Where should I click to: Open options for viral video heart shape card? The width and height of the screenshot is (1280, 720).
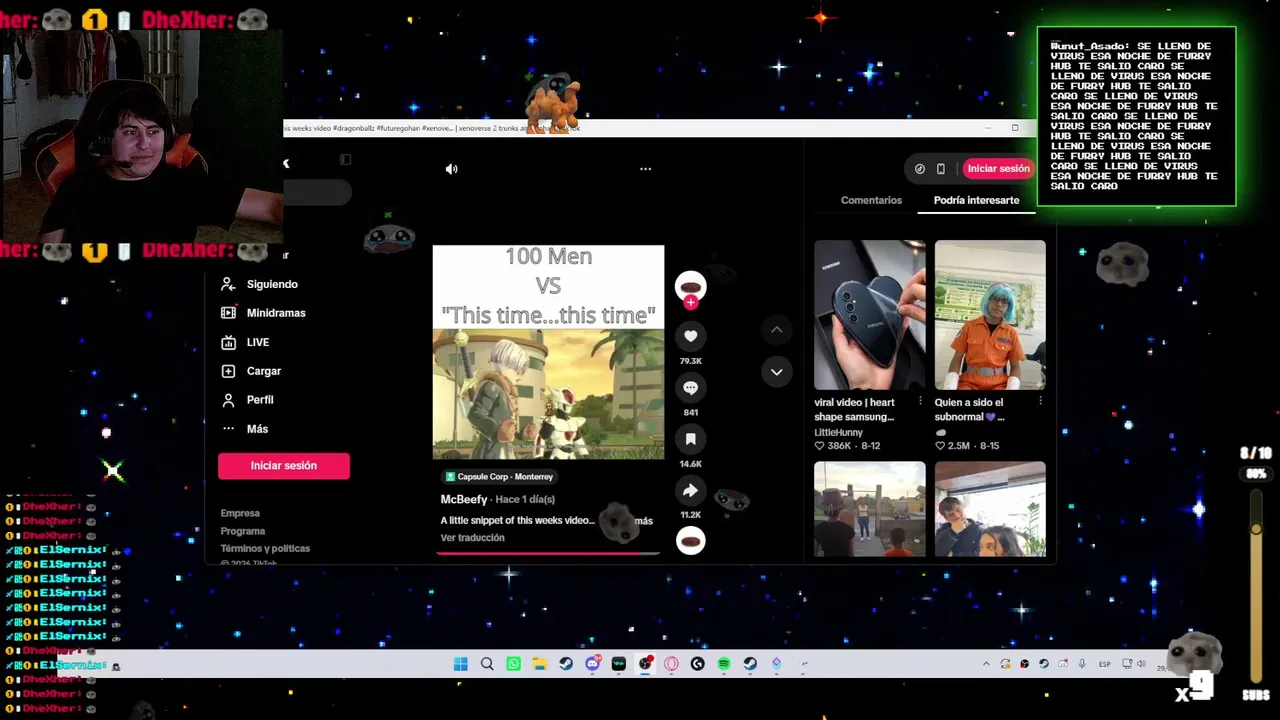click(919, 402)
